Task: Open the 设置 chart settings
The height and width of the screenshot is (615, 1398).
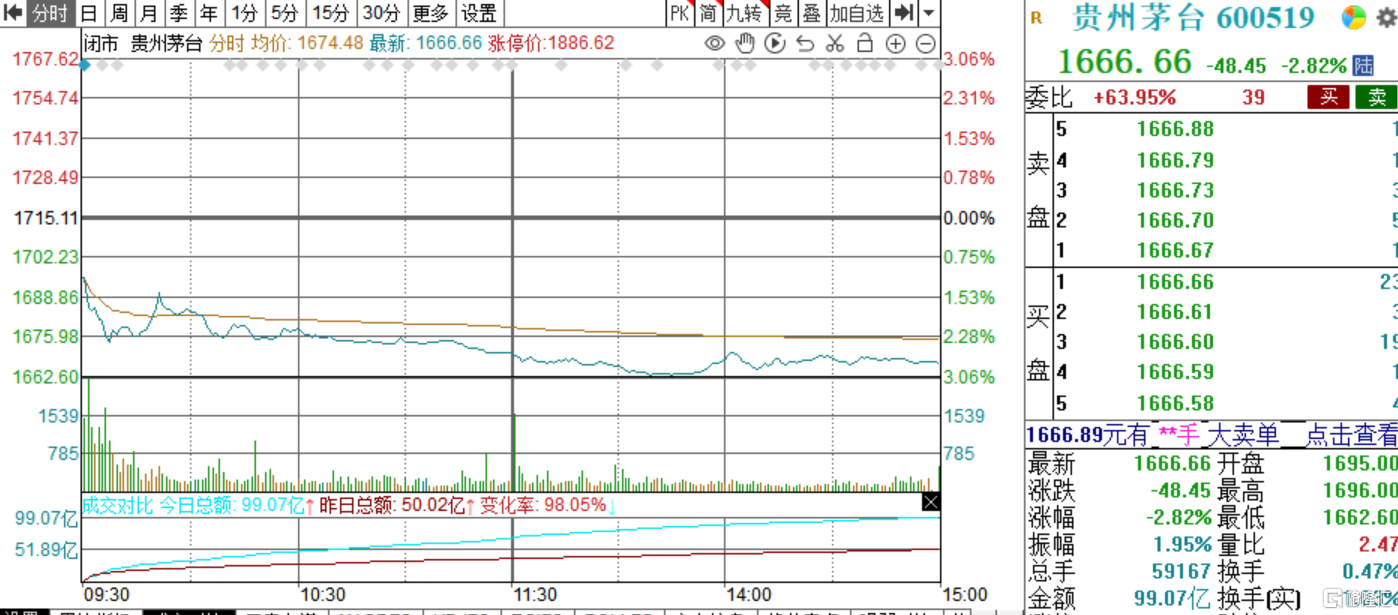Action: click(x=479, y=13)
